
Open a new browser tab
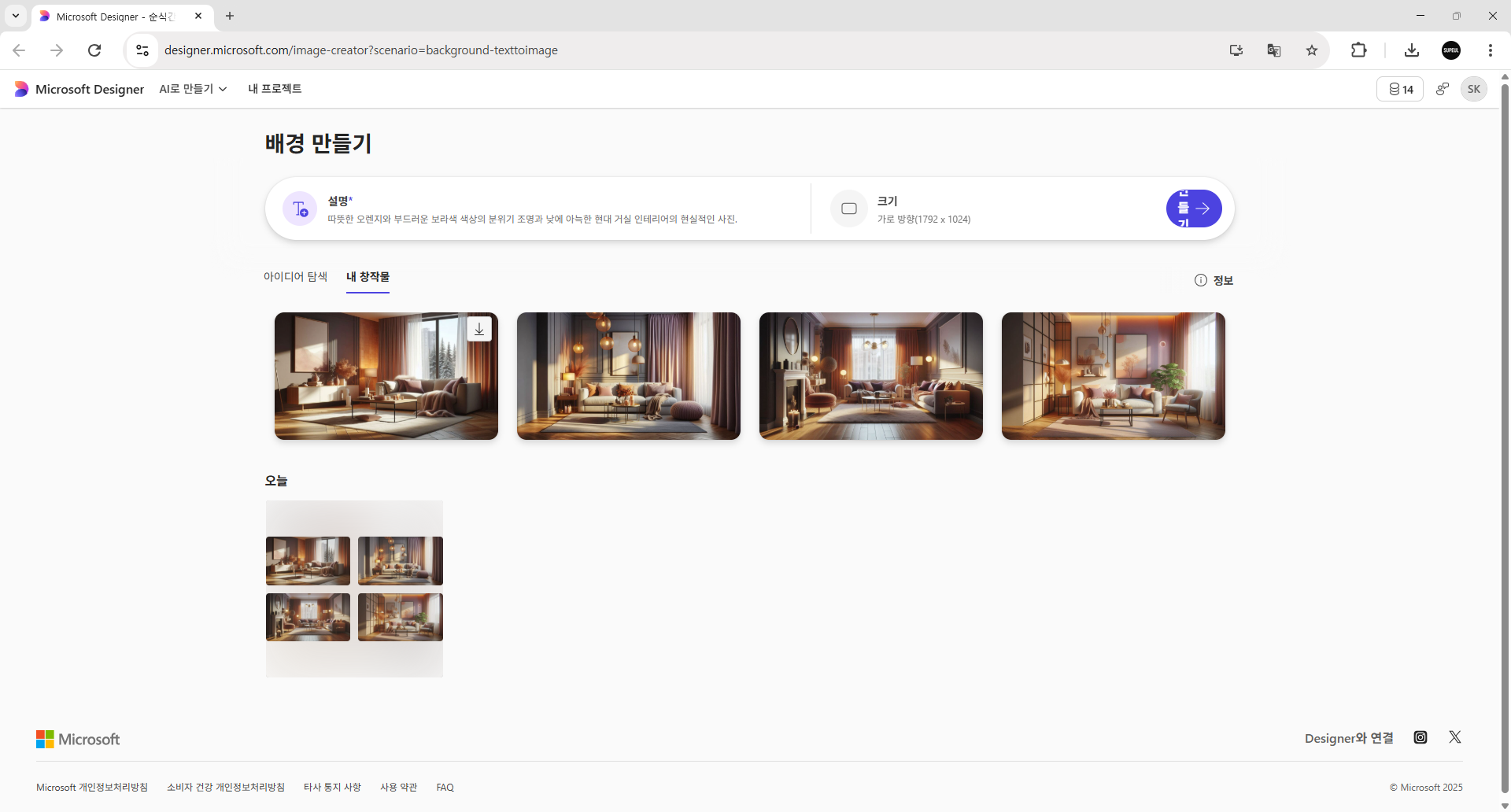230,16
